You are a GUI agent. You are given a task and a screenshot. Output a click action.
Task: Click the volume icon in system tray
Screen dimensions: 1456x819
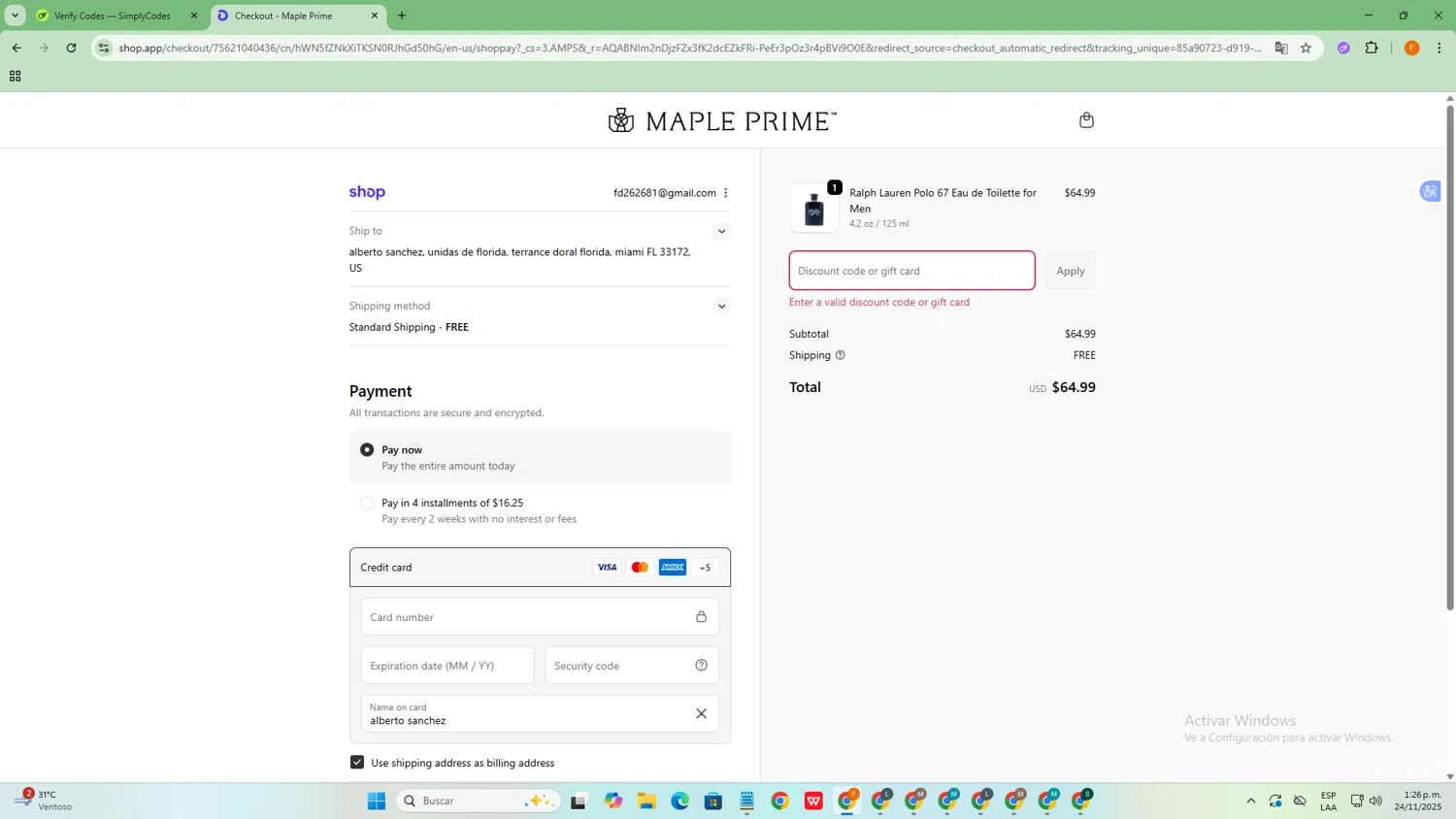point(1375,801)
